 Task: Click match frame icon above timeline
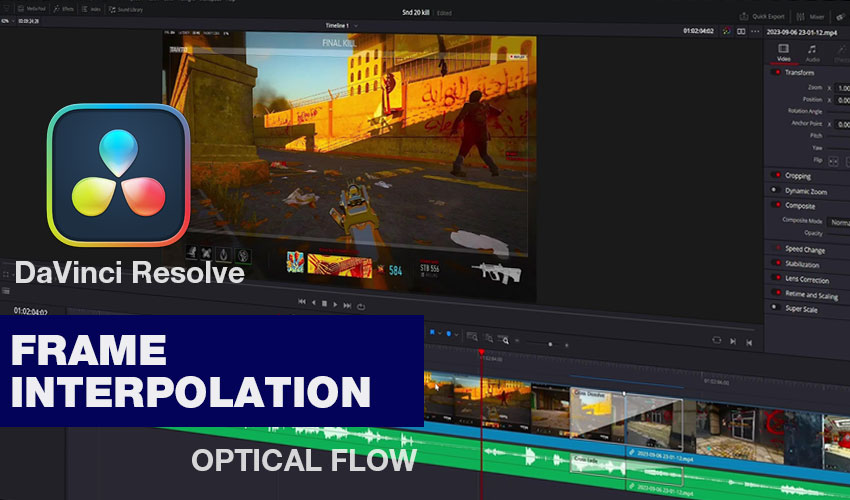pos(717,340)
